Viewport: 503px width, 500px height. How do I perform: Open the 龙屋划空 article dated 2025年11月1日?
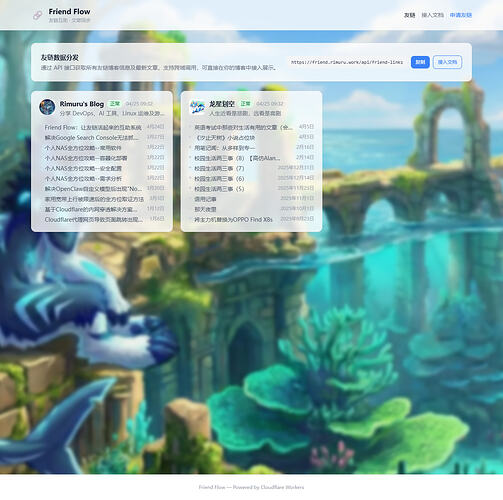click(x=205, y=199)
